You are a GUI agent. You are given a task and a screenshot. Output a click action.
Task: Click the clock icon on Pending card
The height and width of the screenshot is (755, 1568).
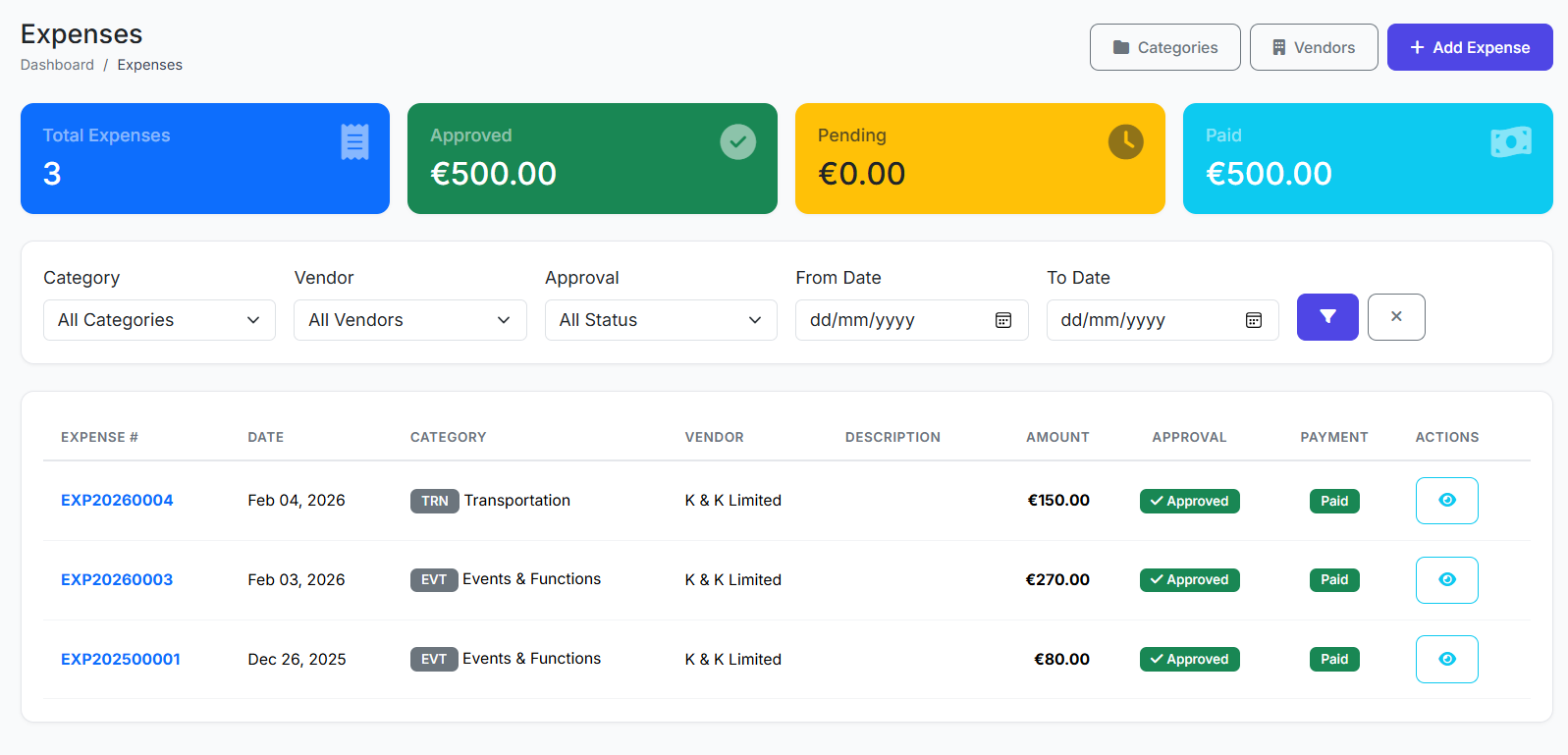coord(1125,142)
